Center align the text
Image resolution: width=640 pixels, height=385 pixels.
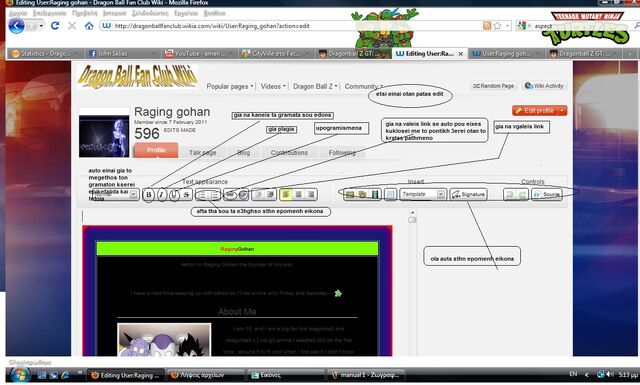(x=298, y=195)
